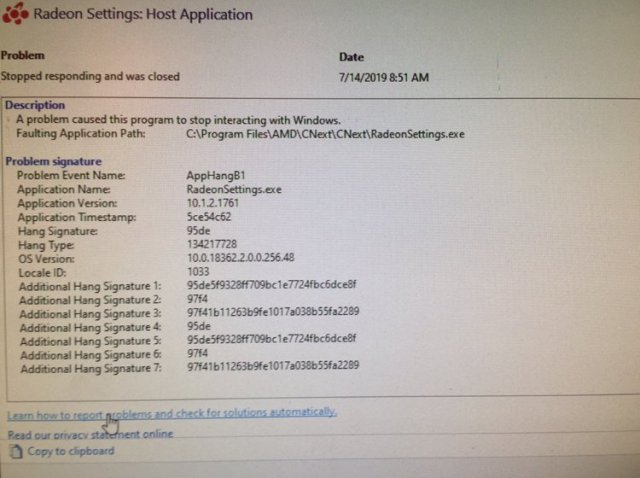Select the Problem column header
This screenshot has height=478, width=640.
[23, 56]
